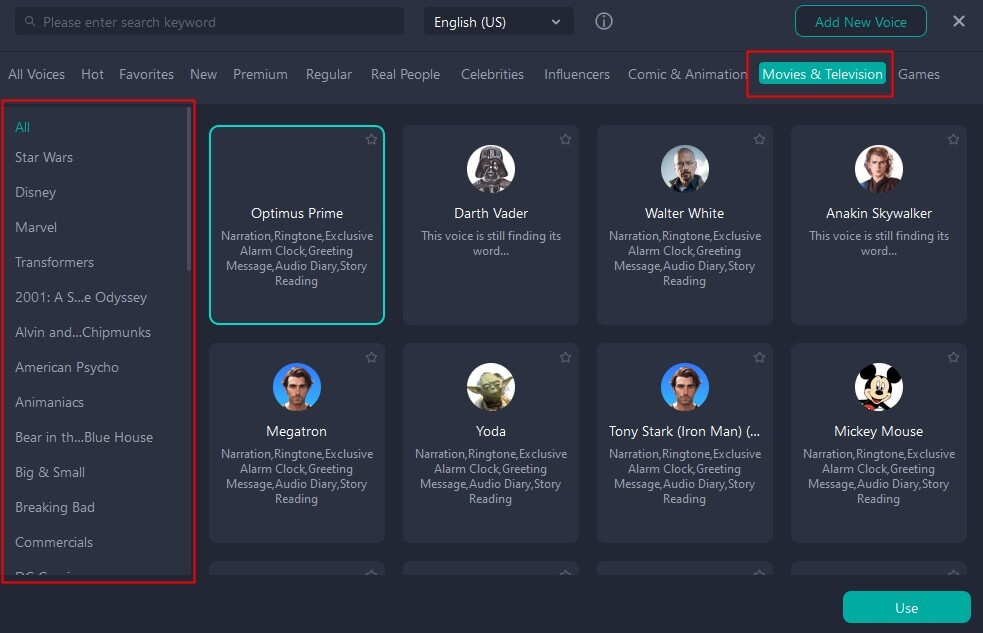
Task: Choose the Megatron avatar icon
Action: tap(297, 387)
